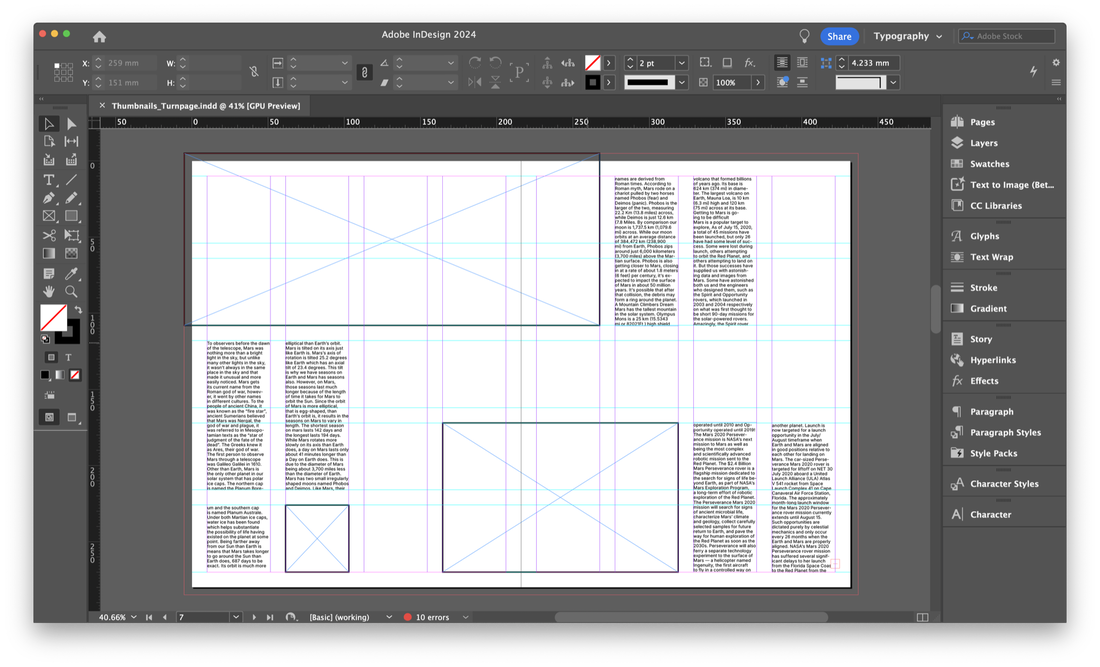Open the Paragraph Styles panel

point(1005,433)
